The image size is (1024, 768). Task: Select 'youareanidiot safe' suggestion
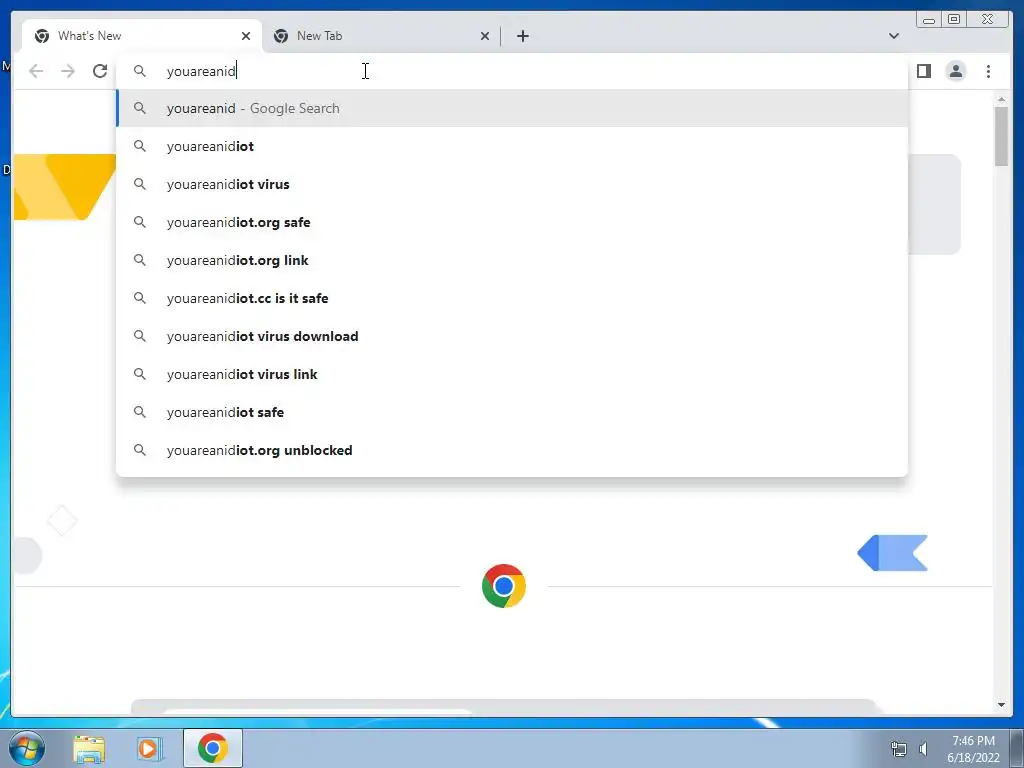coord(512,412)
